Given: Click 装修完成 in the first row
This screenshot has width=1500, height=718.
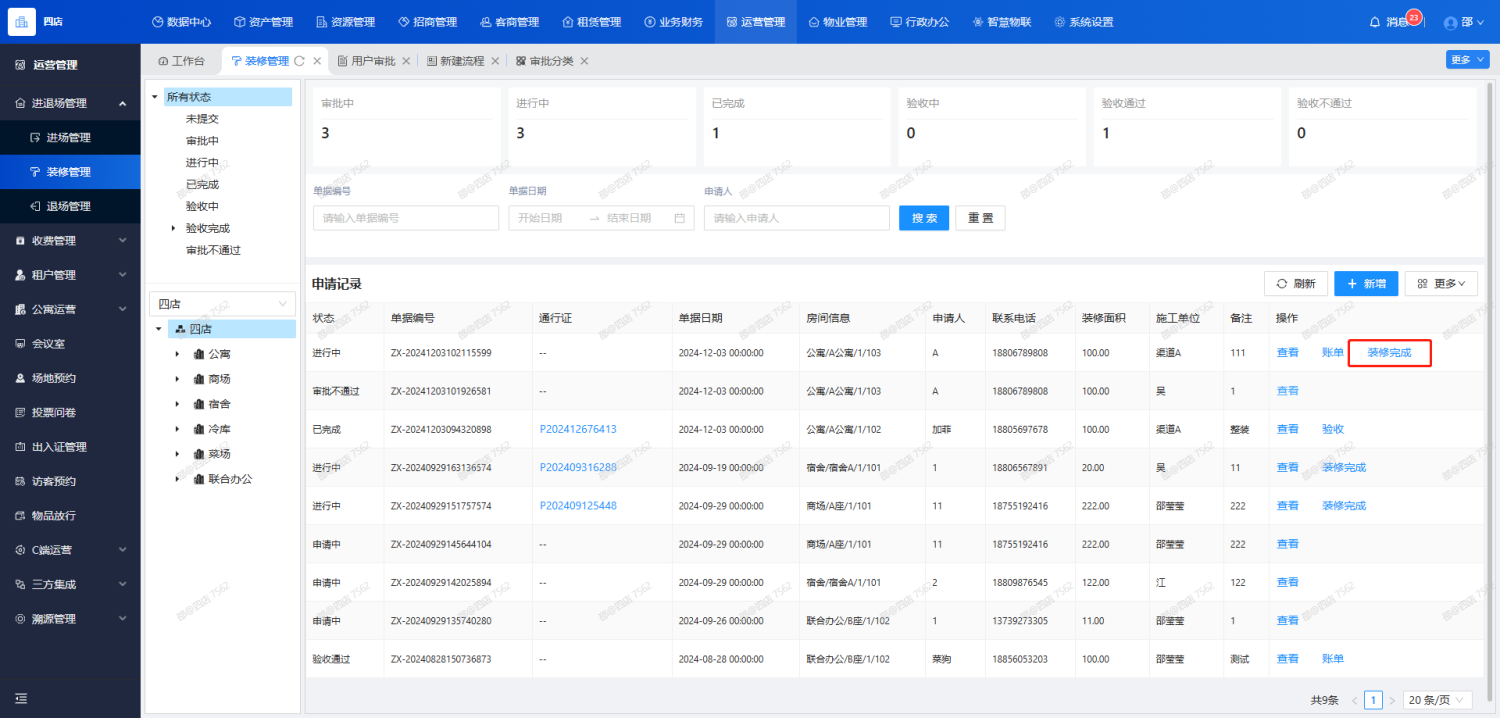Looking at the screenshot, I should 1390,353.
